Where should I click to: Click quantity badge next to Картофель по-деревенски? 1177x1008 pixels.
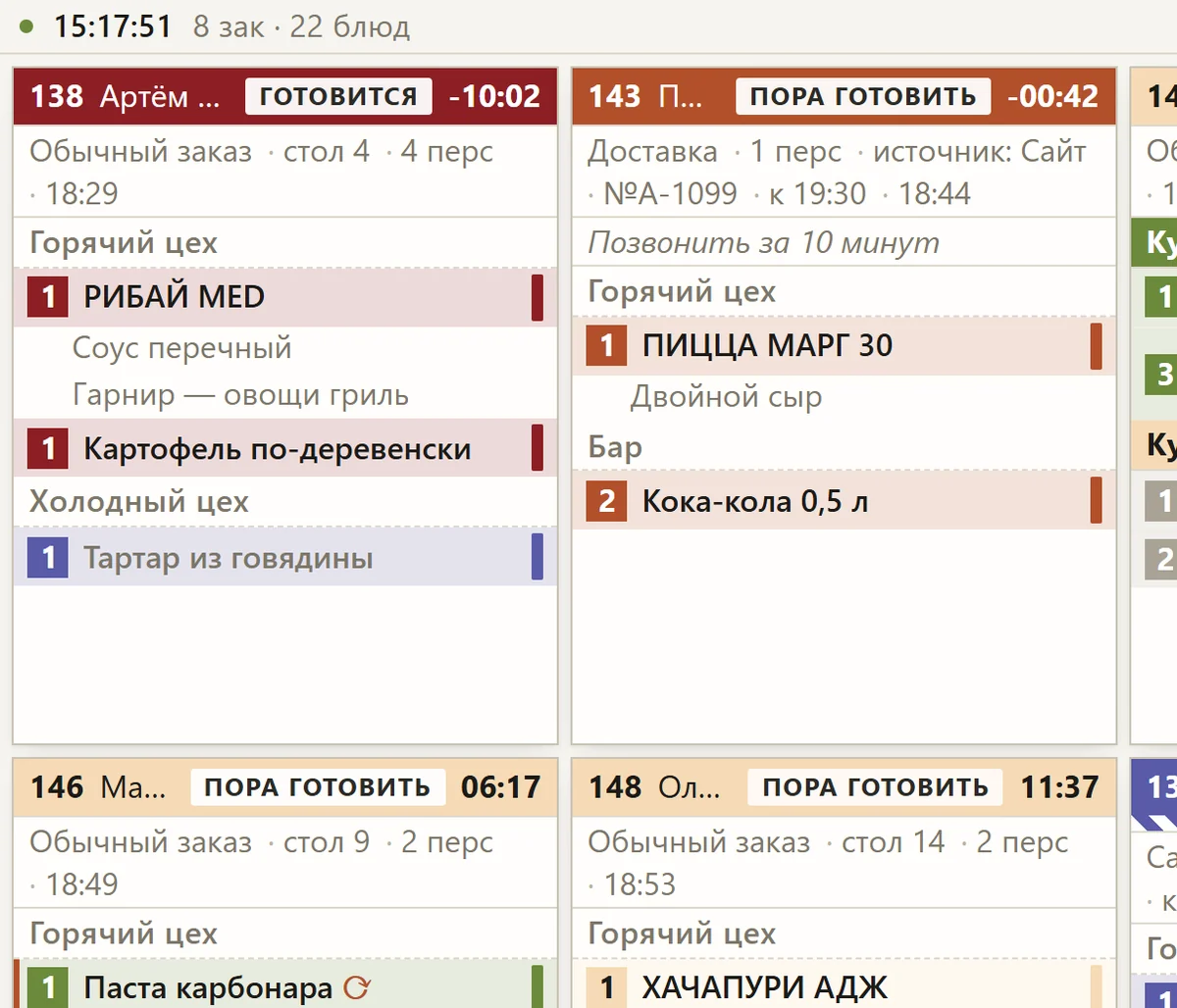pyautogui.click(x=48, y=449)
